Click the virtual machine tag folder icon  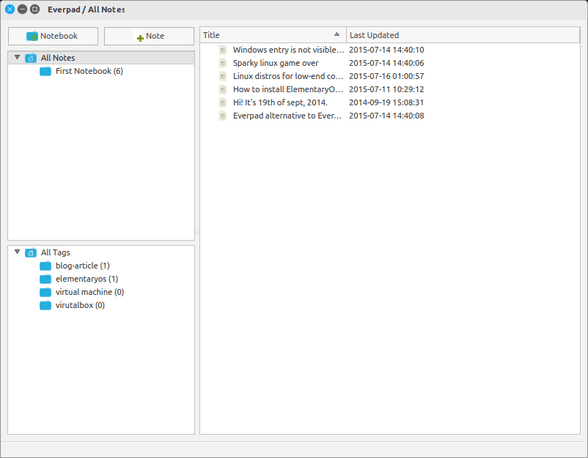pos(45,292)
